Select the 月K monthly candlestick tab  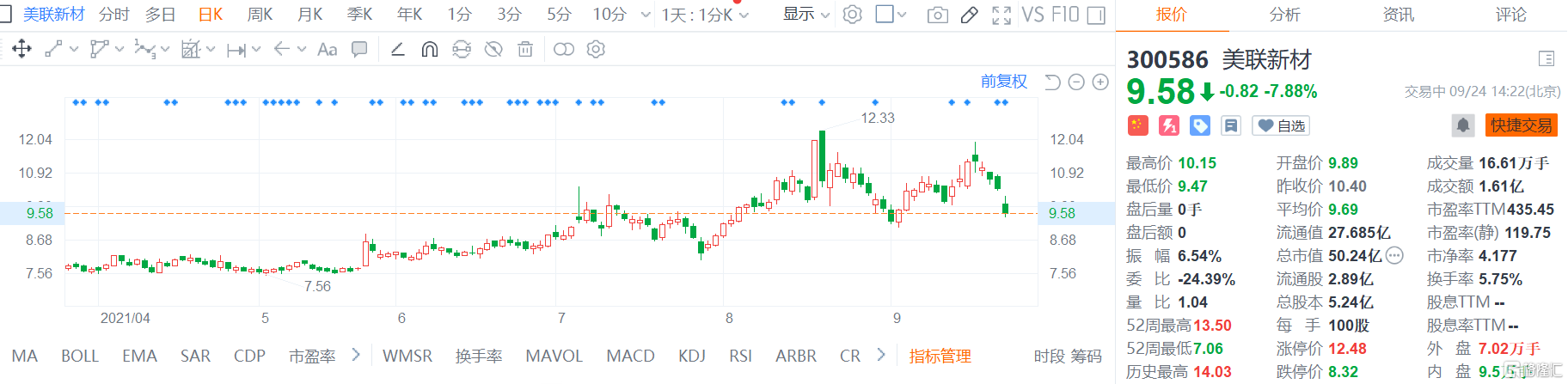pyautogui.click(x=309, y=15)
